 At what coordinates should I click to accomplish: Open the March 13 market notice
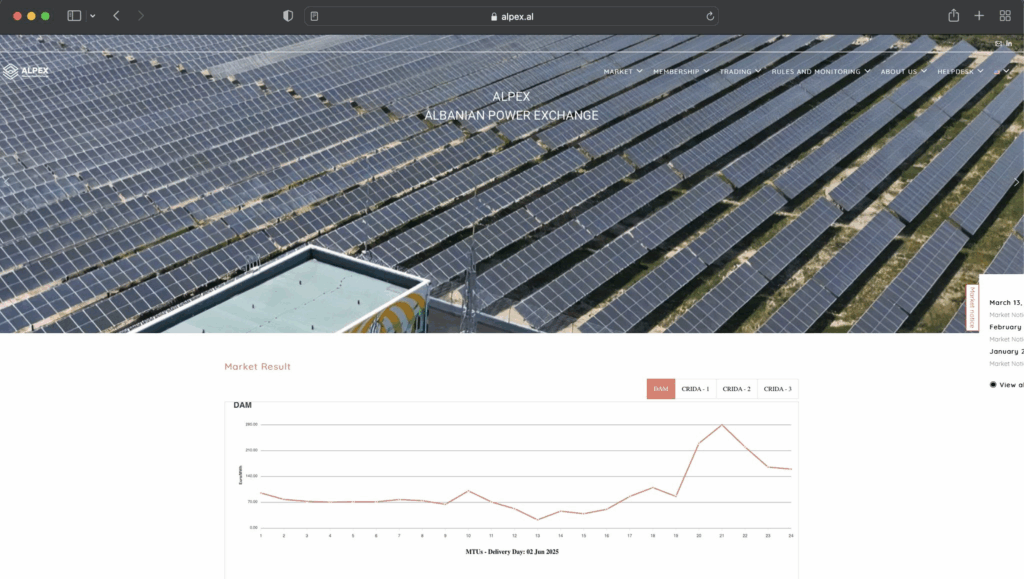1006,303
